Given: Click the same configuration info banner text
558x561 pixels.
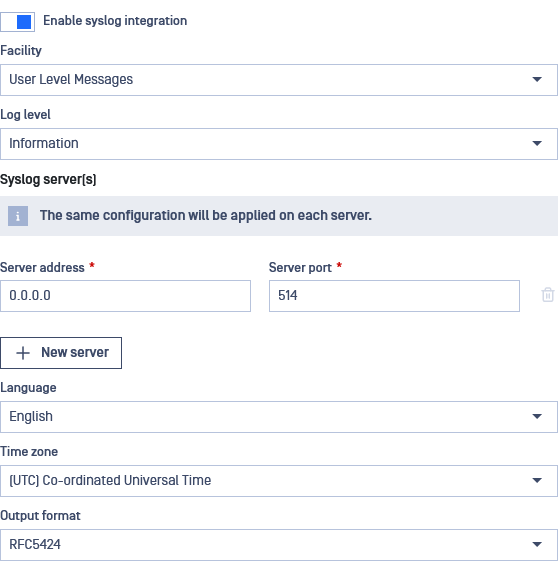Looking at the screenshot, I should (x=206, y=215).
